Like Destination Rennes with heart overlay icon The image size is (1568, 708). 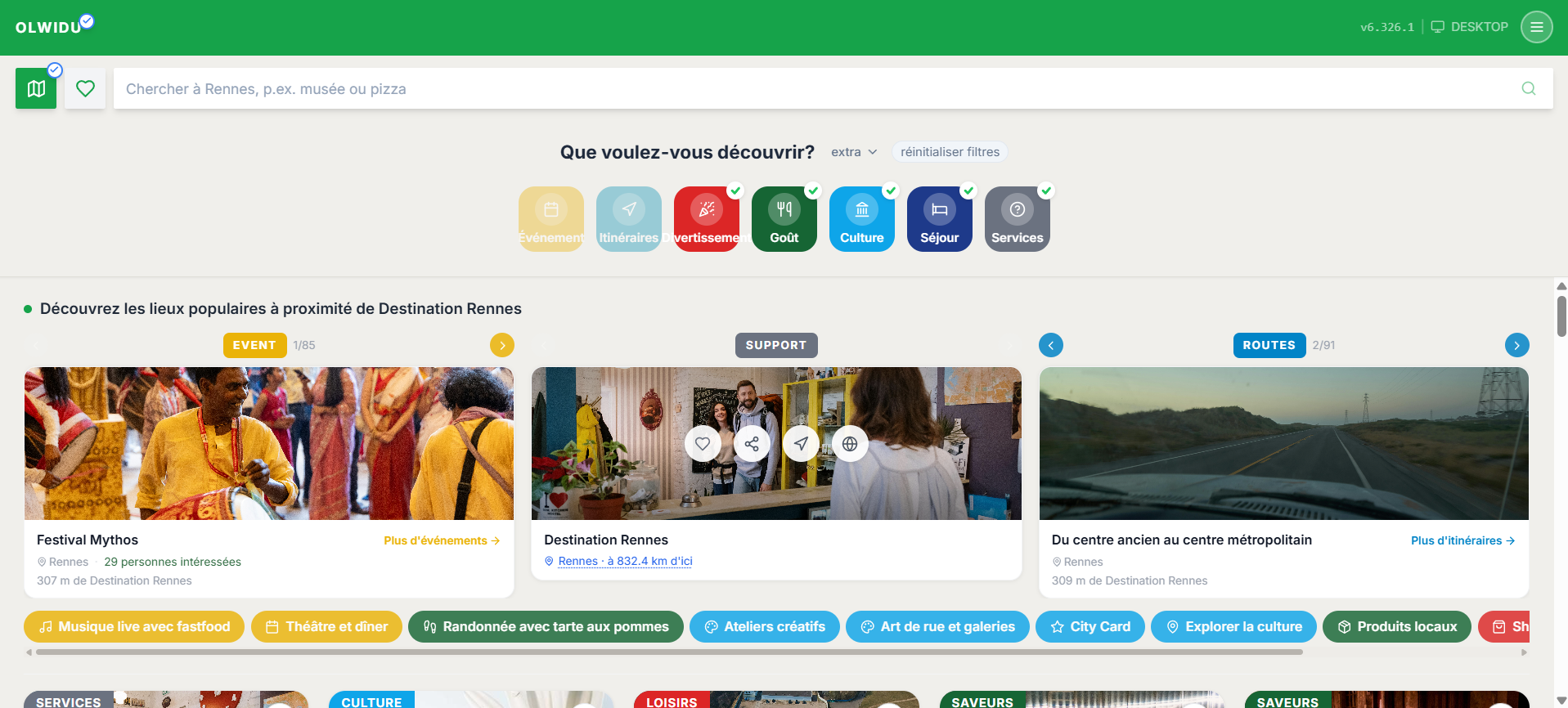[703, 444]
